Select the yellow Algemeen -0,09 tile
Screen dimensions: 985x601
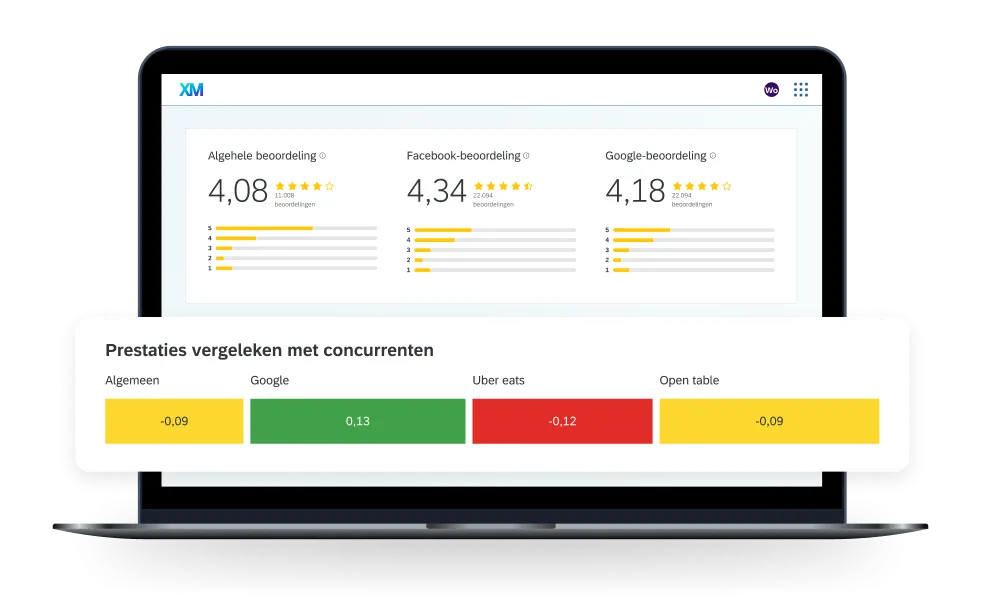click(174, 421)
